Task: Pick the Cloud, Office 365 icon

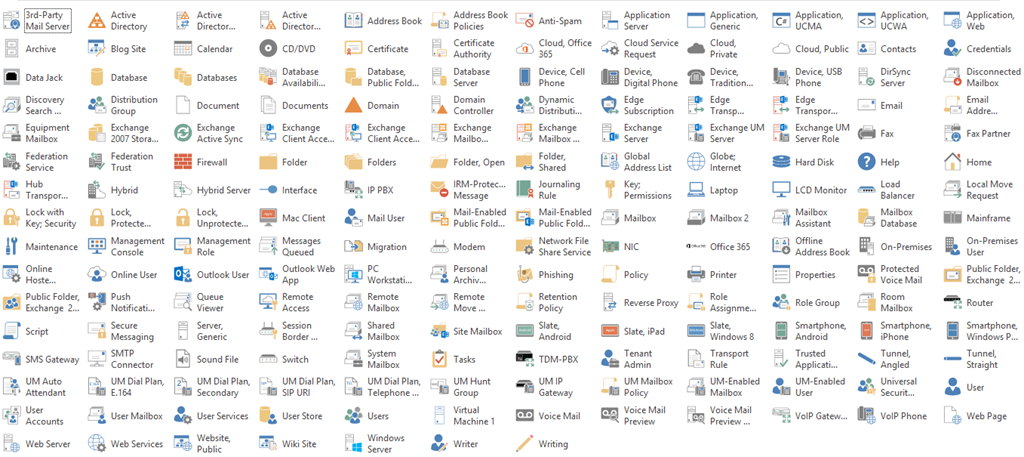Action: click(525, 49)
